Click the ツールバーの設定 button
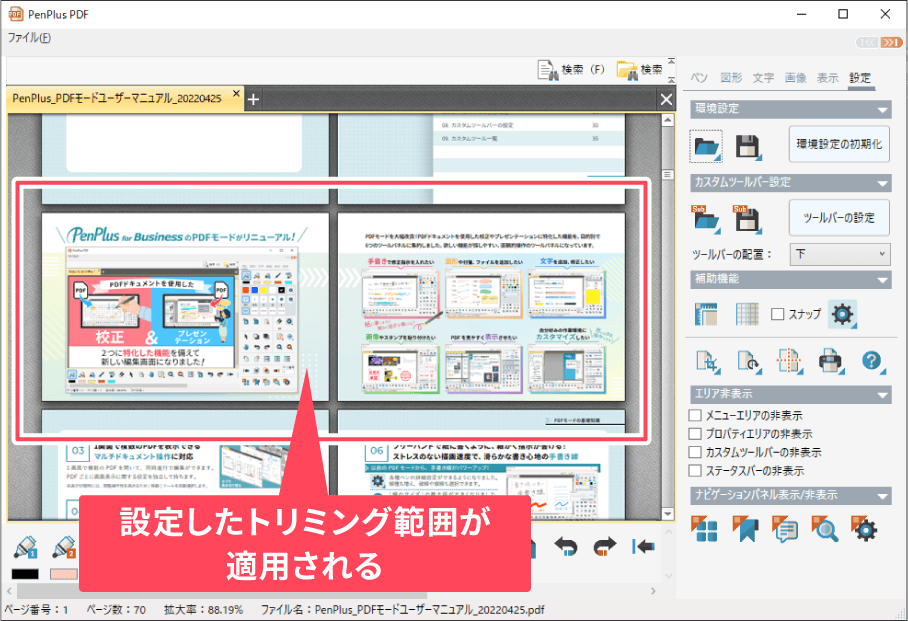Screen dimensions: 908x621 [x=839, y=218]
